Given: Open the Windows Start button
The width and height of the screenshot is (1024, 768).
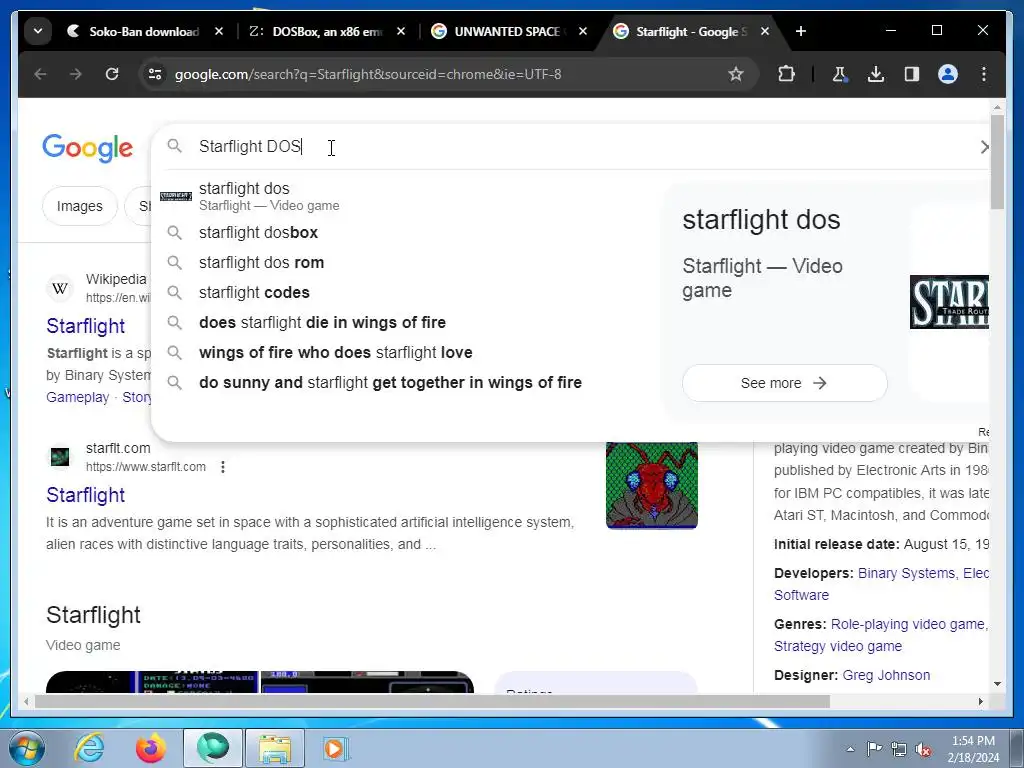Looking at the screenshot, I should click(x=26, y=748).
